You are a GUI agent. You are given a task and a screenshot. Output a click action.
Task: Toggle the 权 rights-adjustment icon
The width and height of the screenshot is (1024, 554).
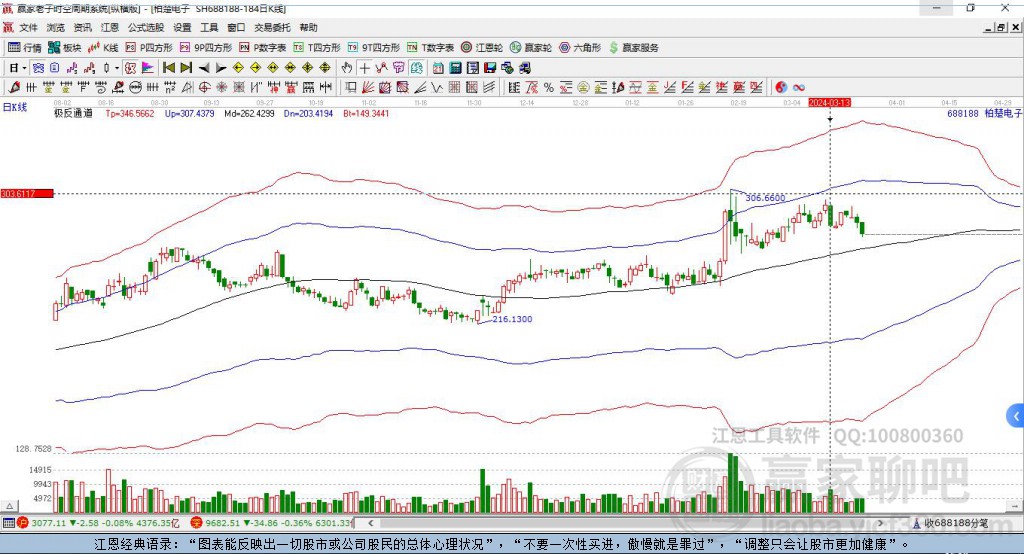131,68
